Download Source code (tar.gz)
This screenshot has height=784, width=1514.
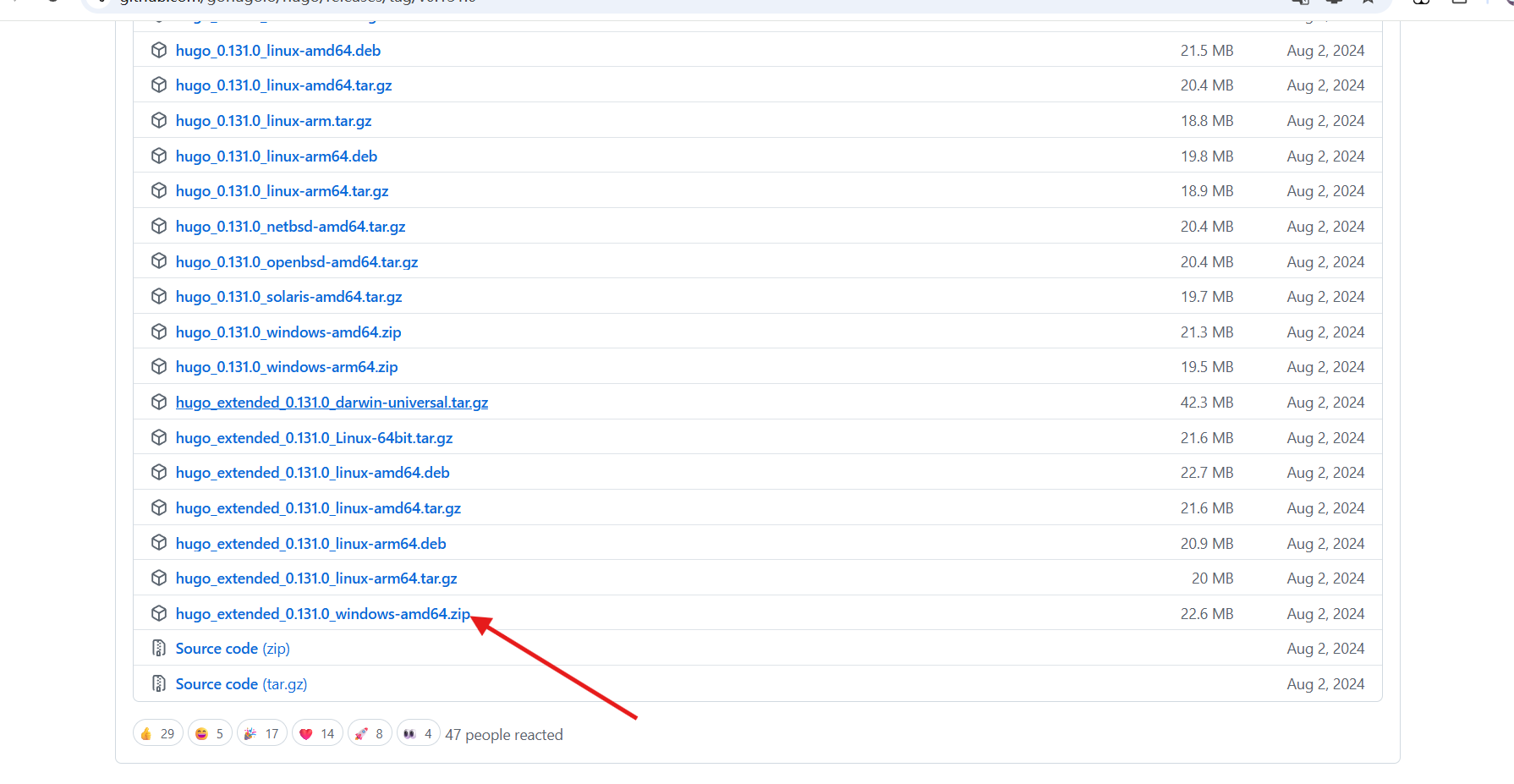tap(241, 684)
